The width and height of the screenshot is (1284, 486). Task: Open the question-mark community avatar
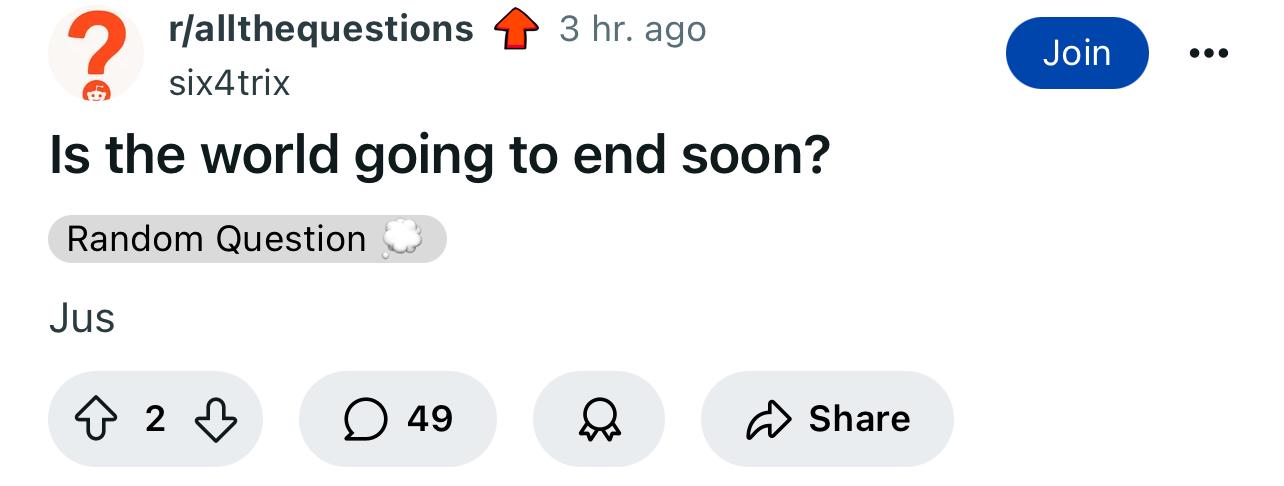[96, 52]
